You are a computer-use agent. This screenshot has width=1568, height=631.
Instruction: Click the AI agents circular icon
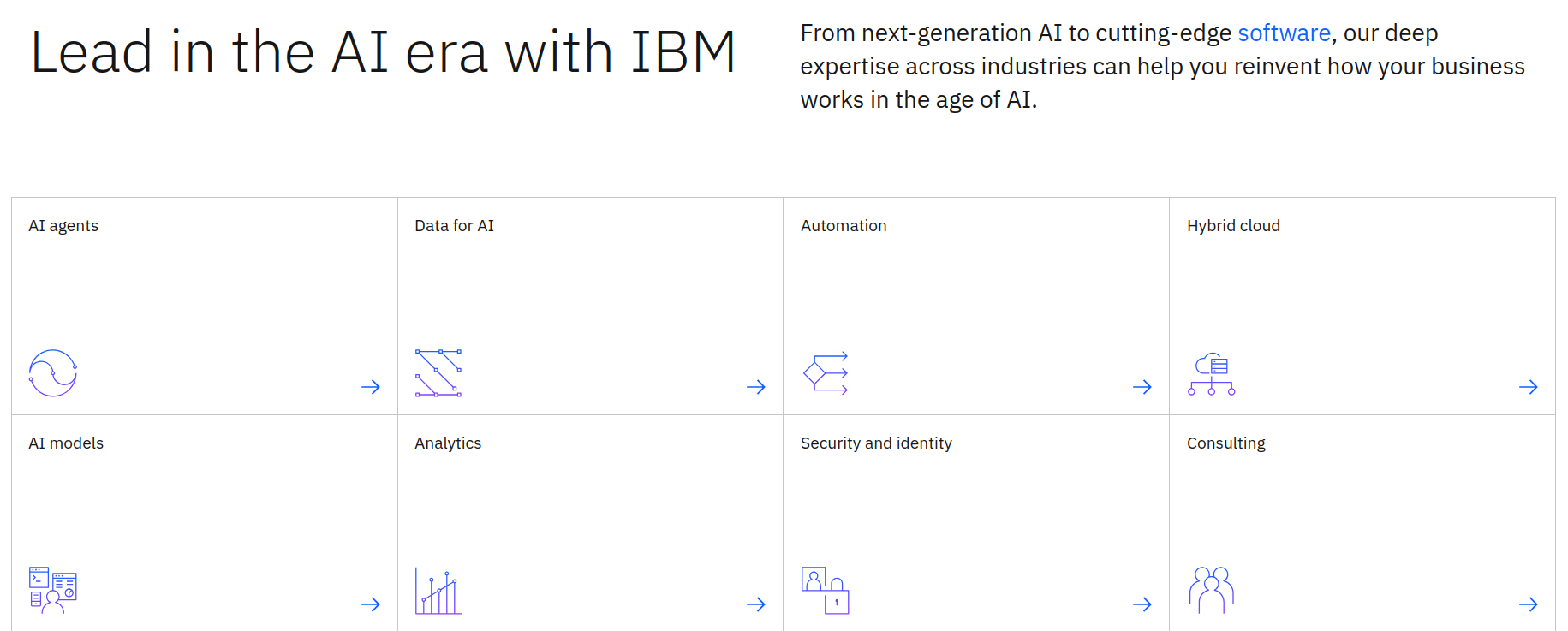click(53, 373)
